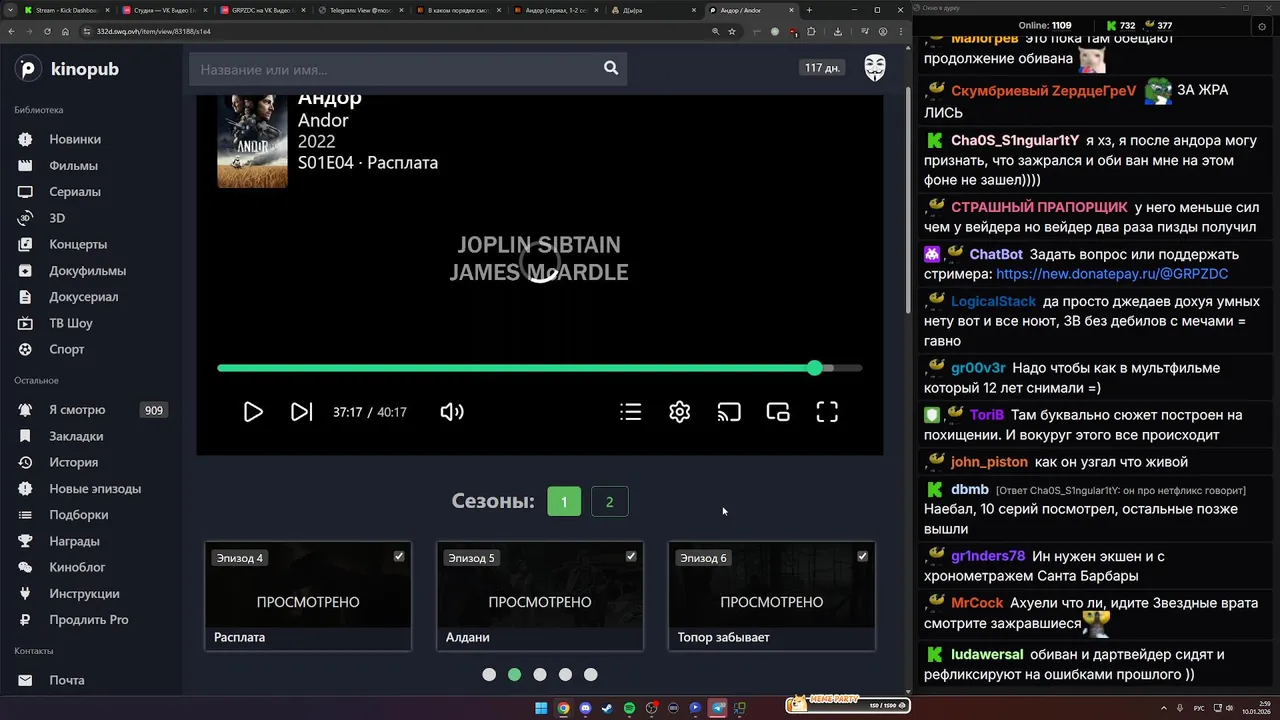
Task: Open Spotify from taskbar
Action: [x=629, y=708]
